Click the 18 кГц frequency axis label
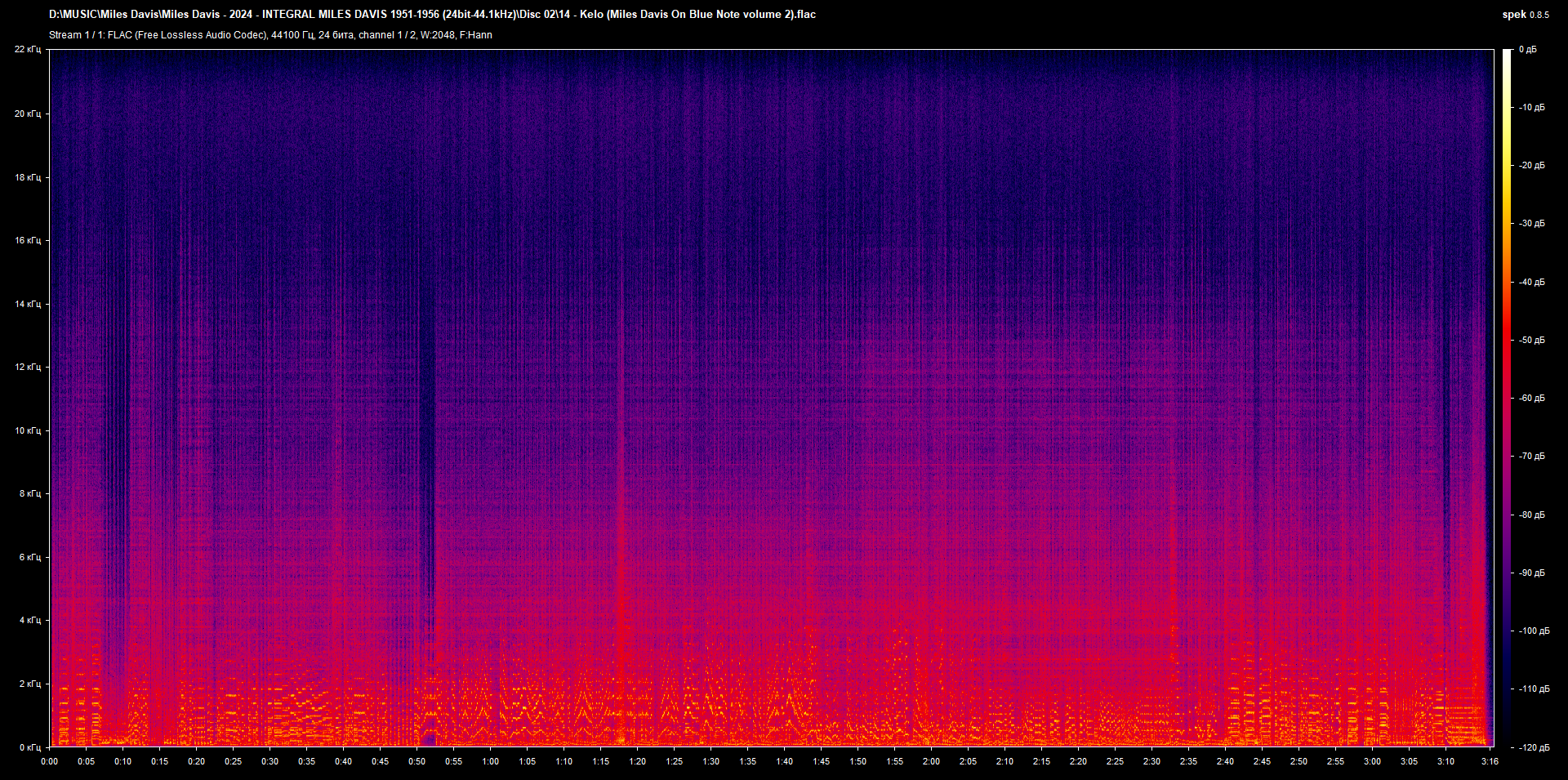 28,177
